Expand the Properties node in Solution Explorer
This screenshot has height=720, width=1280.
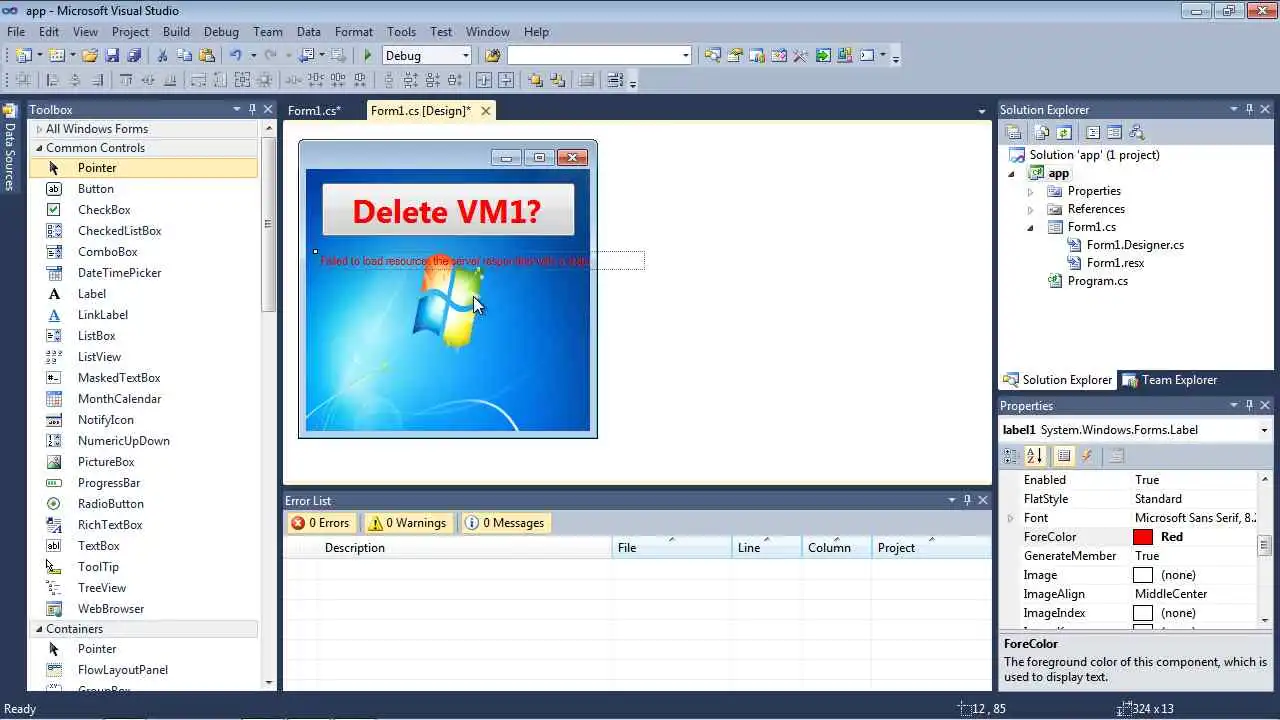point(1030,191)
